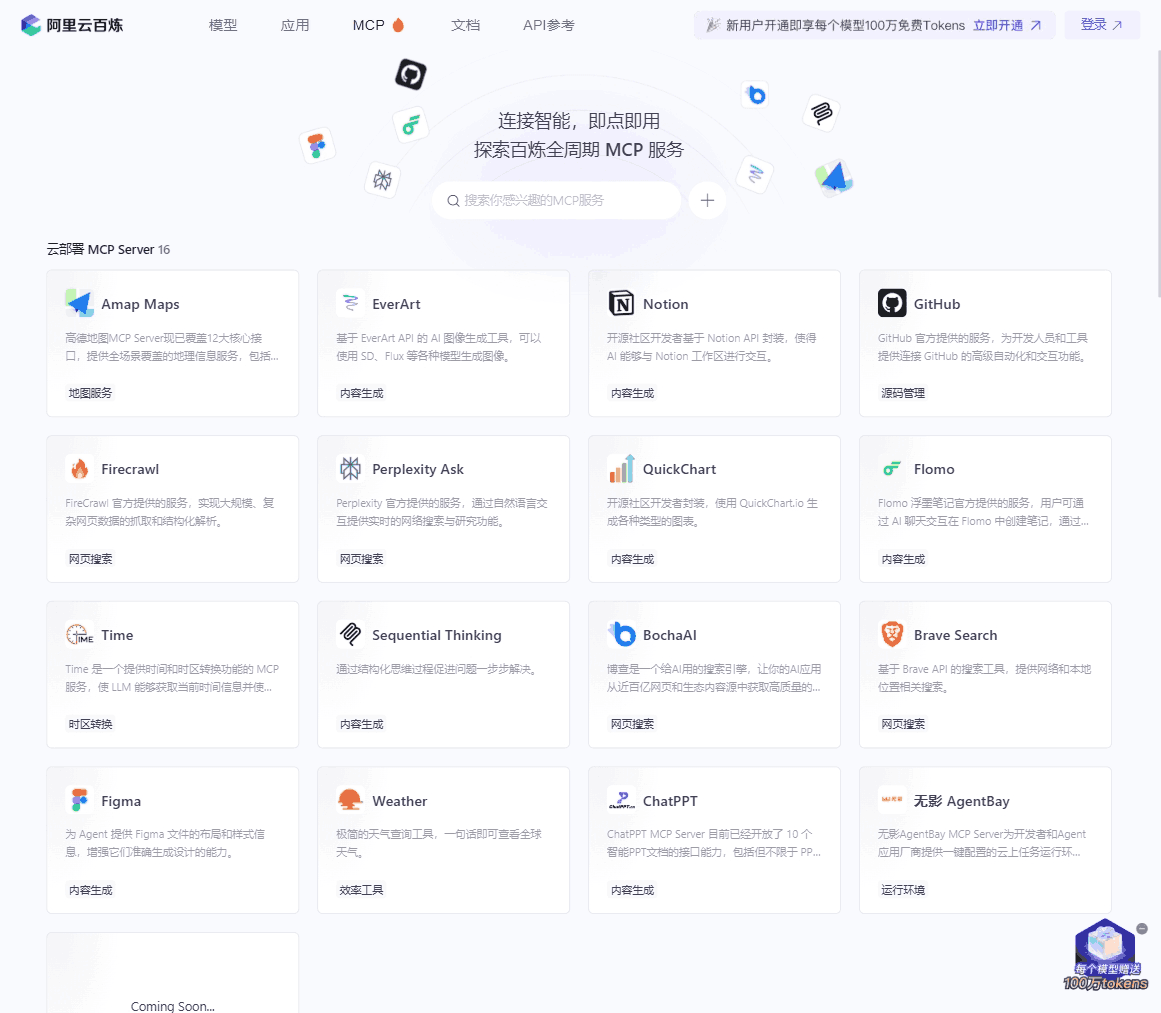Open the 应用 navigation tab
The width and height of the screenshot is (1161, 1013).
pos(295,25)
